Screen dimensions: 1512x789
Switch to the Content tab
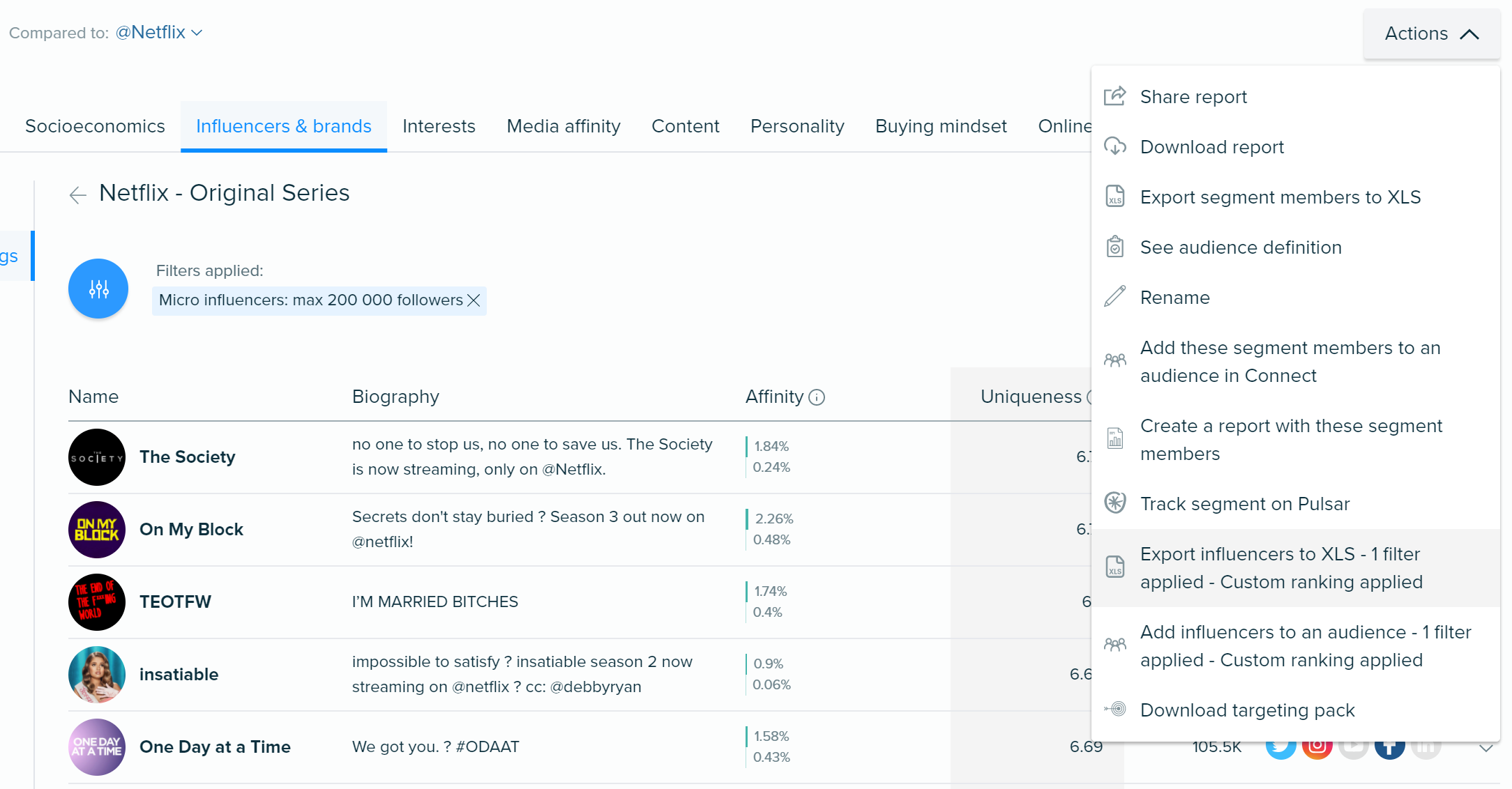coord(685,126)
